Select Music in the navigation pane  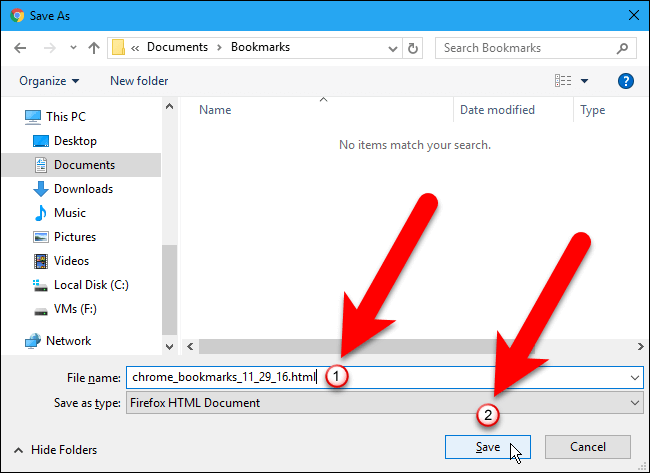pos(70,213)
